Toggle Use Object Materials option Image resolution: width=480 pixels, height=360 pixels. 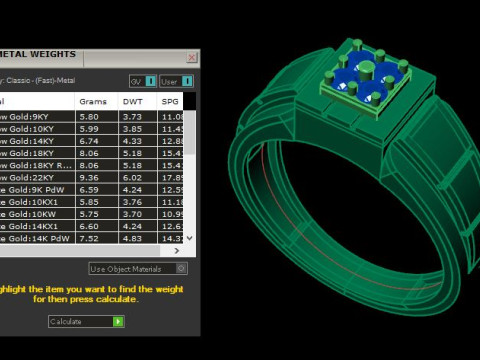pos(138,269)
